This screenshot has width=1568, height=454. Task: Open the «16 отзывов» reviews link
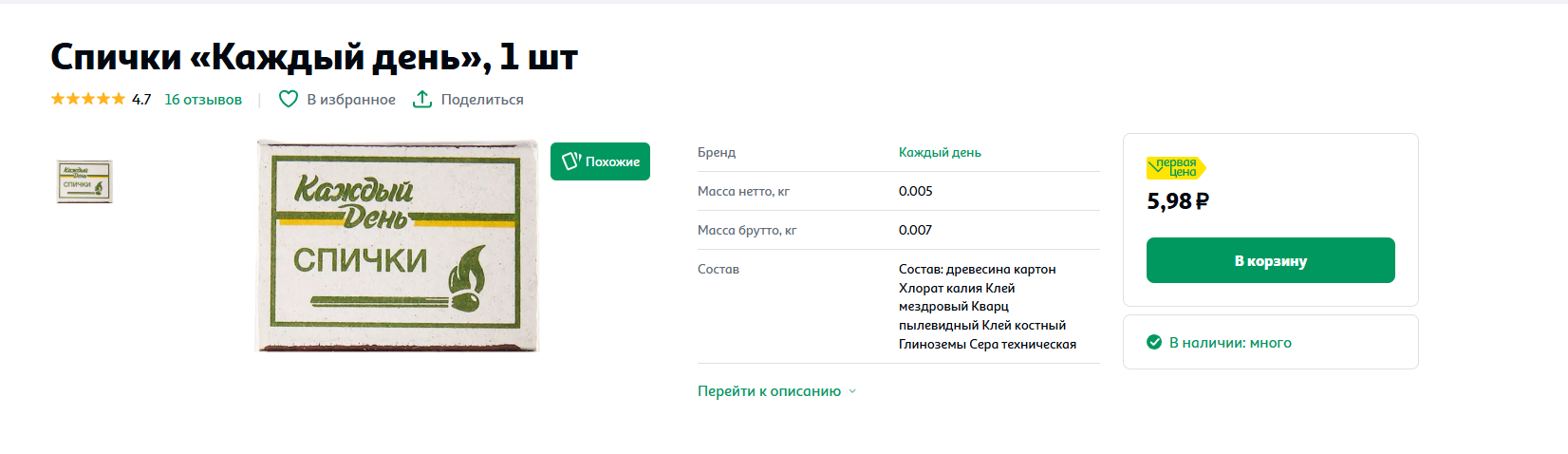coord(203,100)
